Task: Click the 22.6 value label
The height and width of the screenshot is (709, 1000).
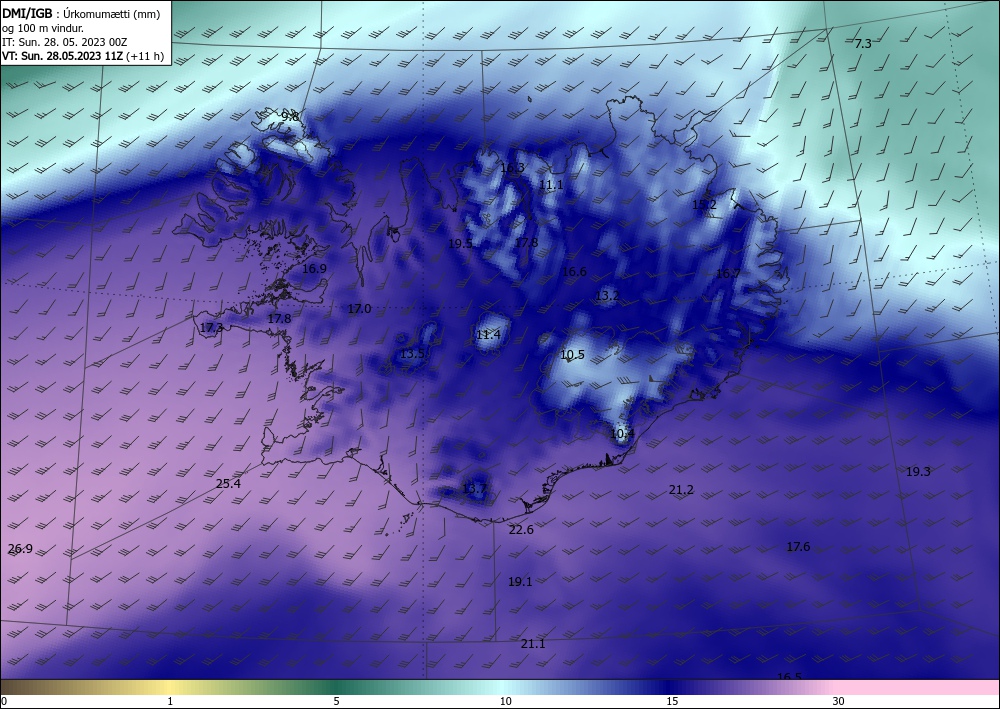Action: 521,530
